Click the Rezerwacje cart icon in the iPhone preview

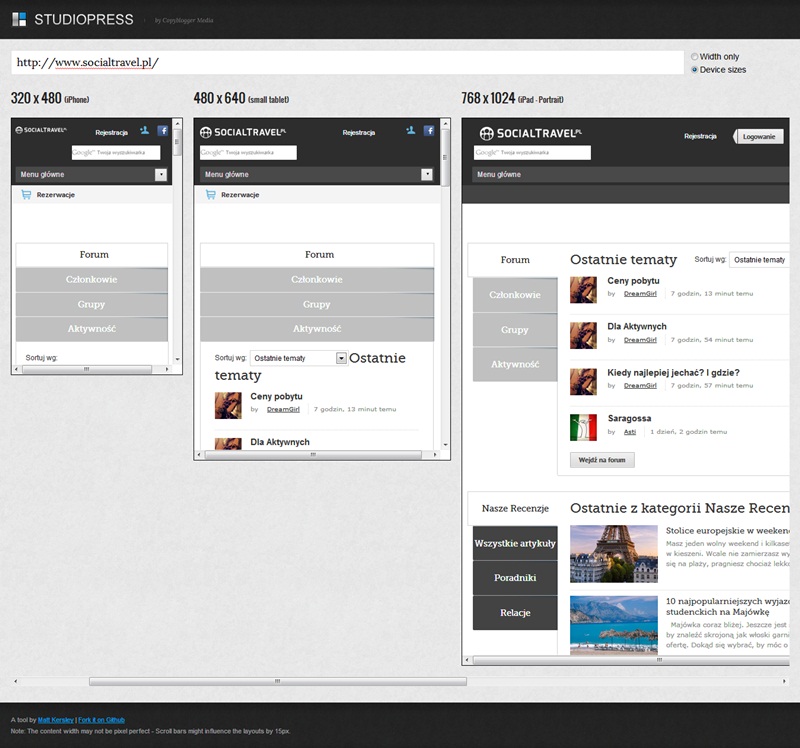(26, 195)
